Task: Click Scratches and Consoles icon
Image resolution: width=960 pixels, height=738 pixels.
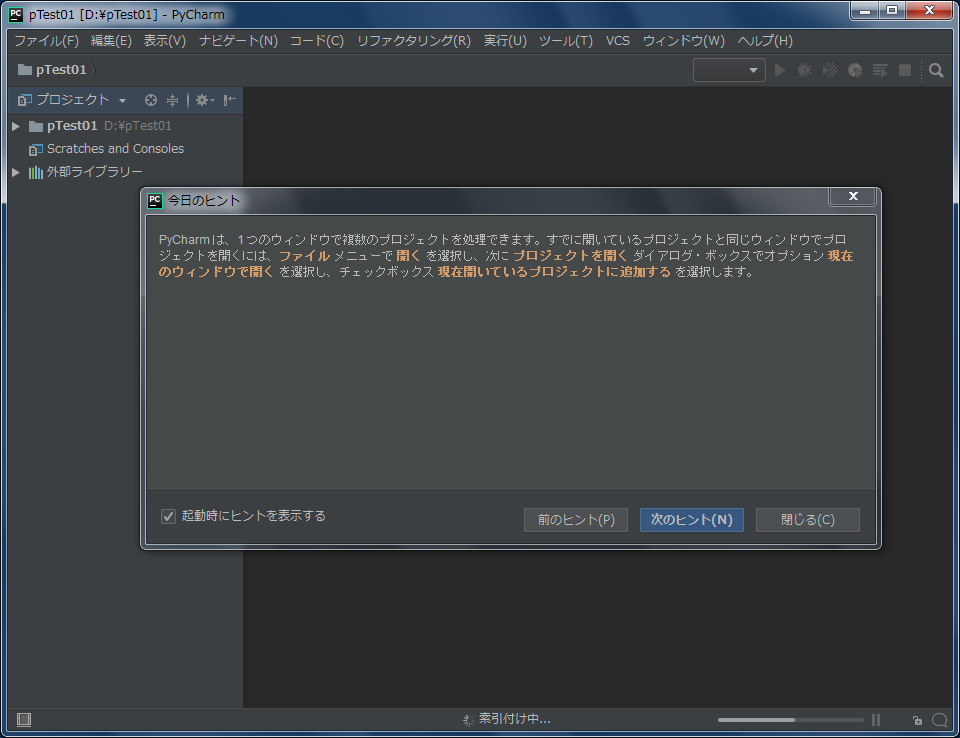Action: pyautogui.click(x=36, y=149)
